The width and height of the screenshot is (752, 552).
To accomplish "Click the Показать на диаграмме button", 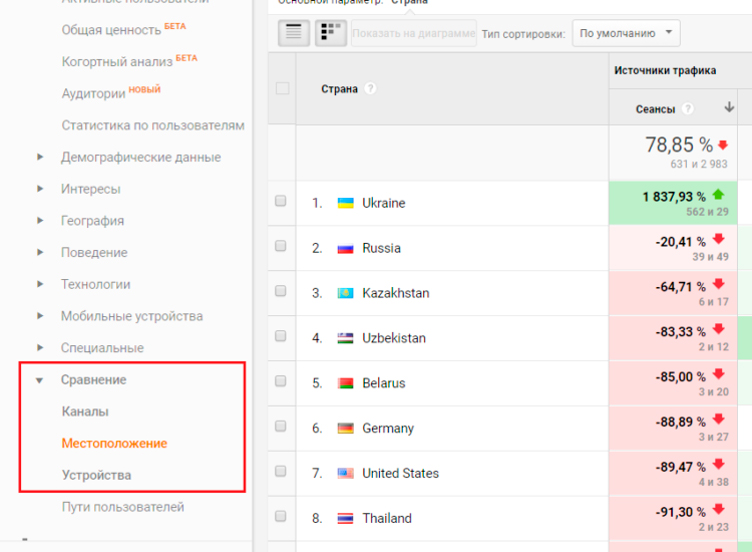I will coord(413,33).
